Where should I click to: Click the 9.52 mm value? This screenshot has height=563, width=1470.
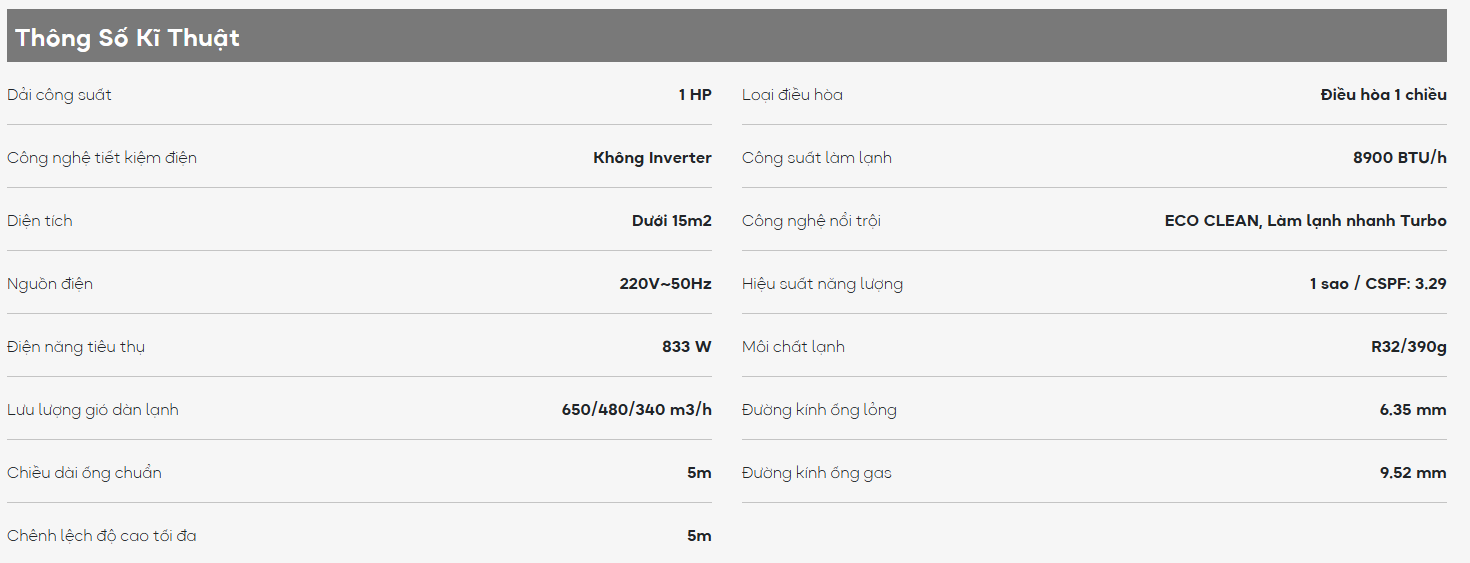1413,473
